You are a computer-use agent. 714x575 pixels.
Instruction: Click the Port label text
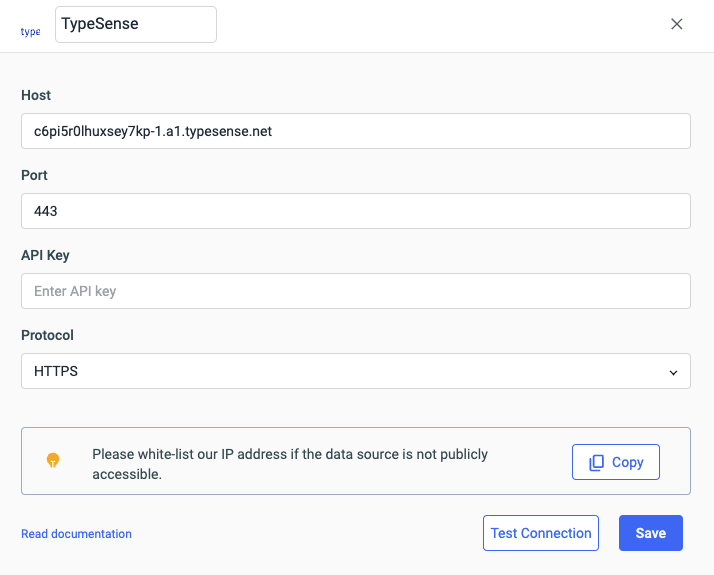coord(34,175)
